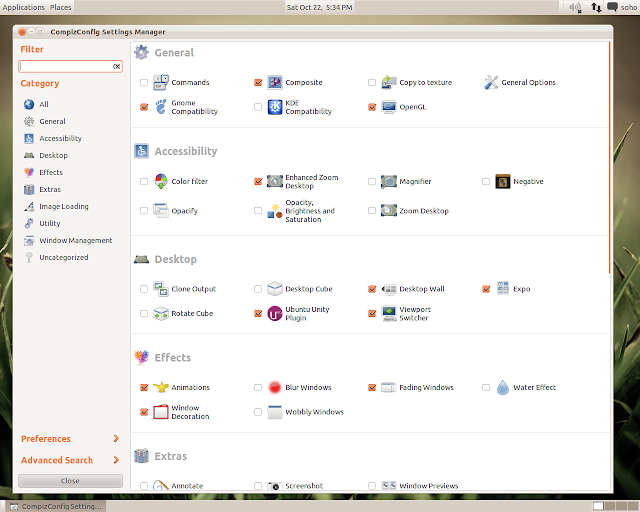Open Window Decoration plugin icon
This screenshot has height=512, width=640.
pyautogui.click(x=161, y=412)
